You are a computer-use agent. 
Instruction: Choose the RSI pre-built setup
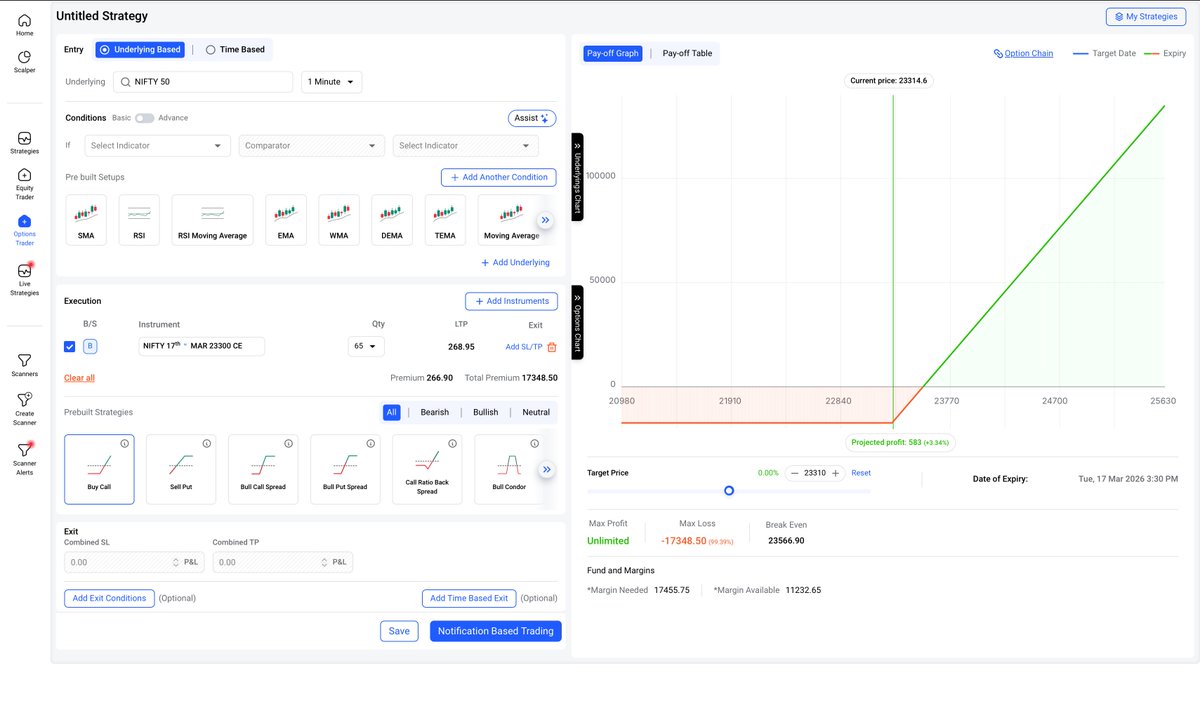[139, 220]
